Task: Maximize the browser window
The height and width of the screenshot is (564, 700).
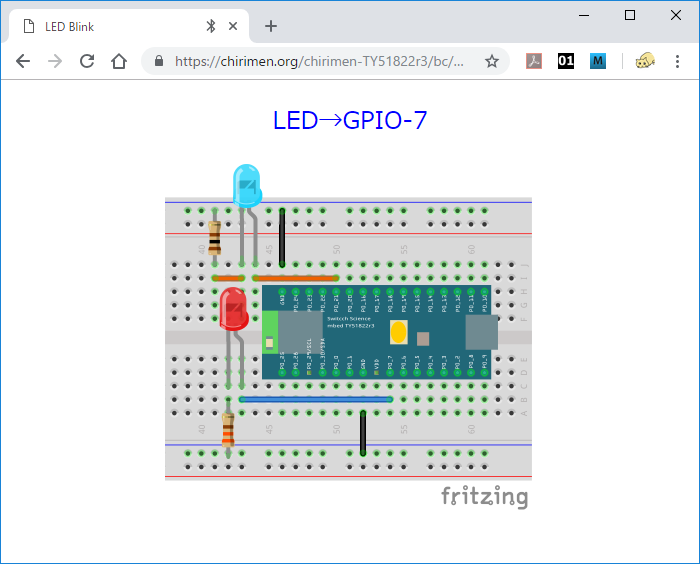Action: (x=630, y=15)
